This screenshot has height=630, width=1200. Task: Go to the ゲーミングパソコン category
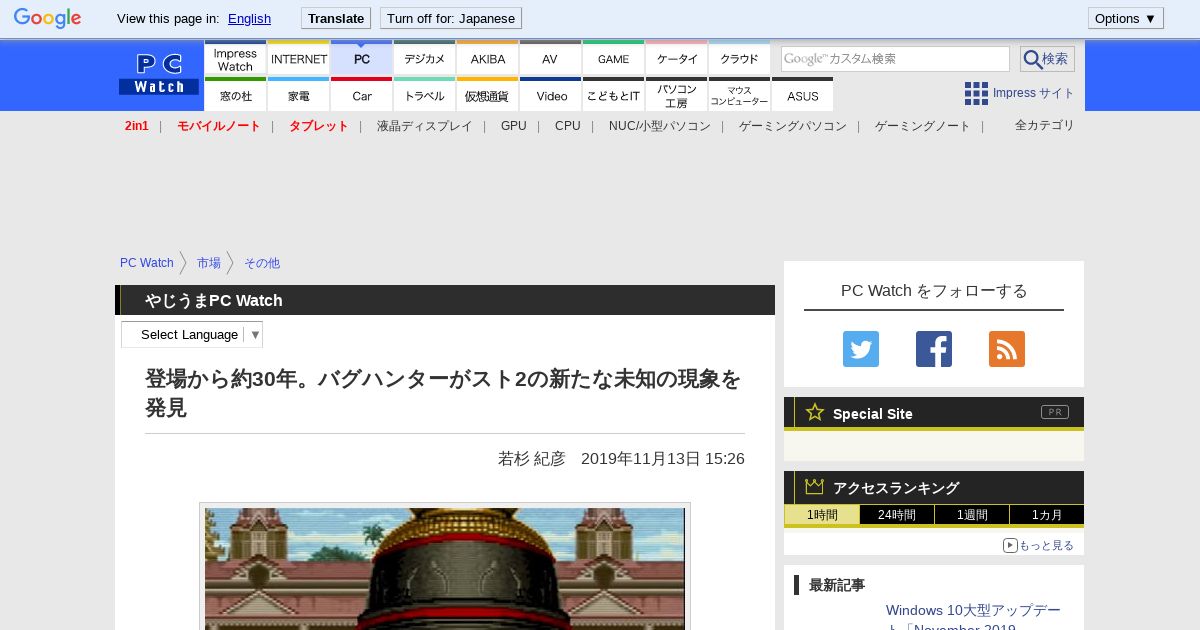793,126
